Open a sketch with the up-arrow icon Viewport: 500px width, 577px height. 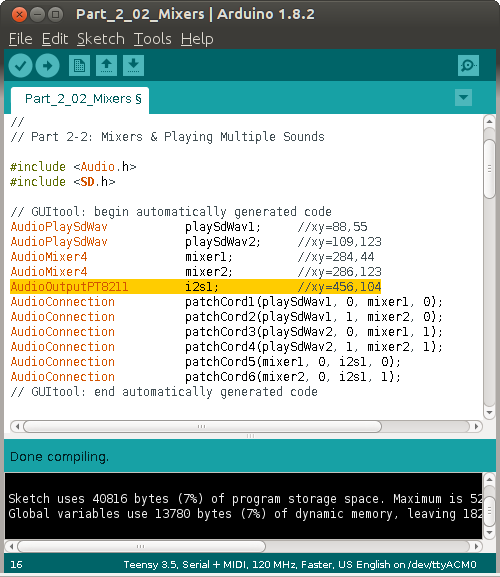coord(106,66)
